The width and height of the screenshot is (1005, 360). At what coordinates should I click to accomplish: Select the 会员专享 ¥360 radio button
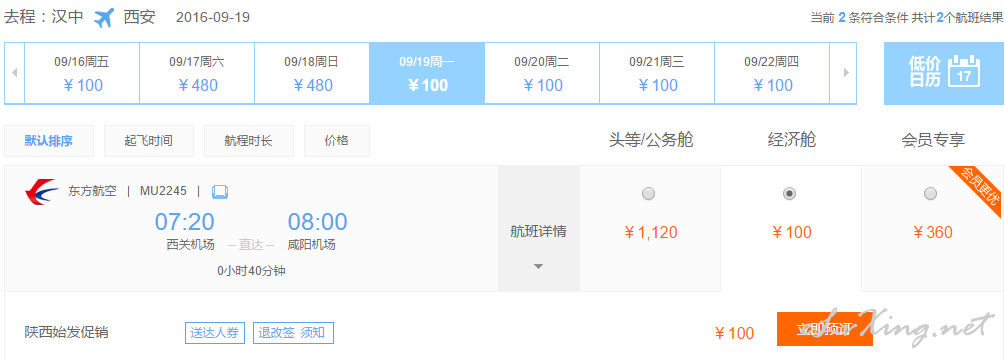click(930, 193)
